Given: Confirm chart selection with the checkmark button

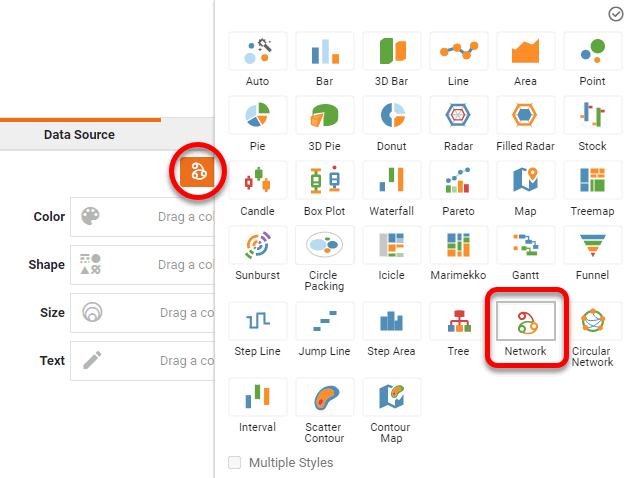Looking at the screenshot, I should pos(616,13).
